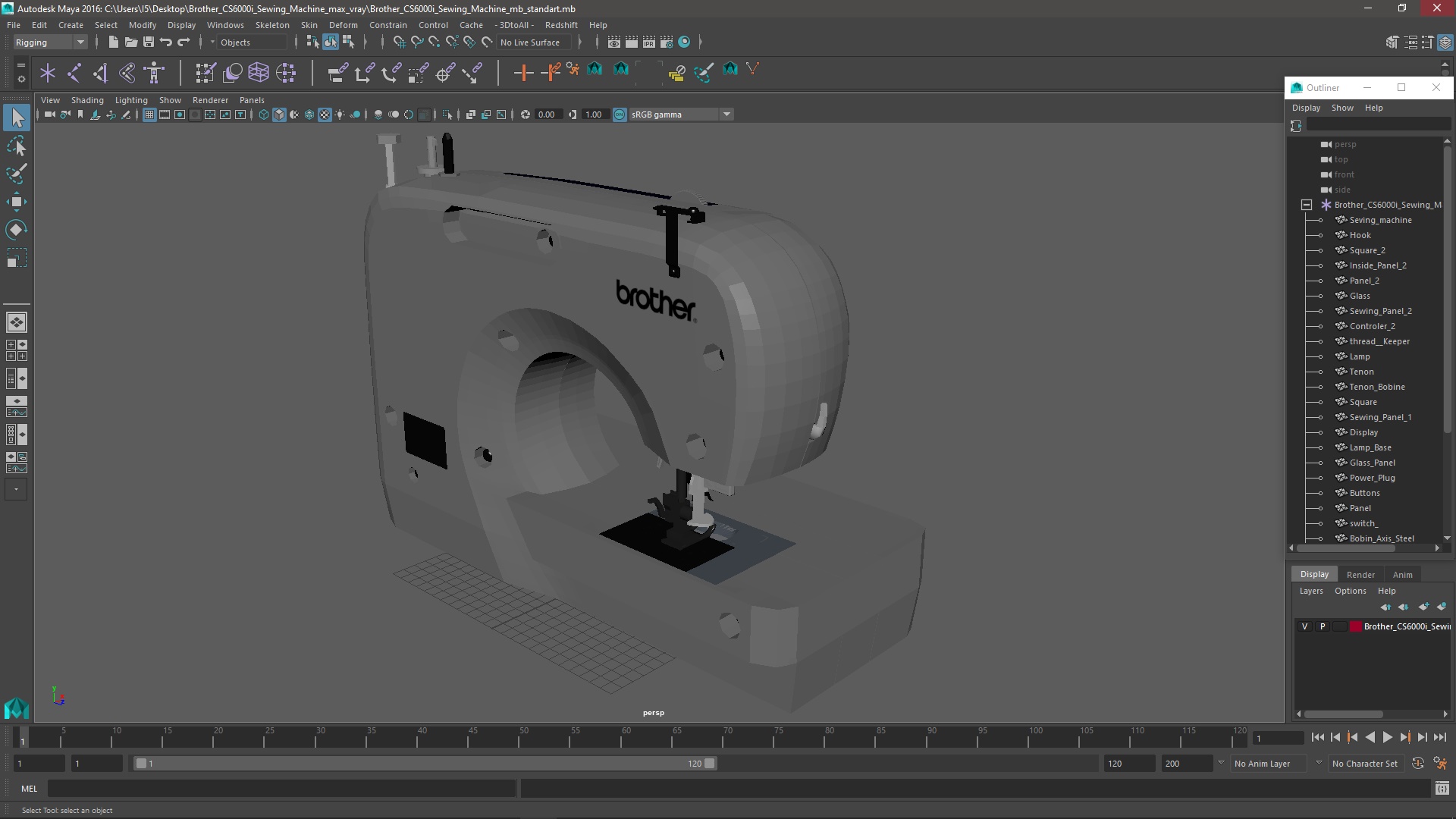Click the Set Key plus shelf icon
1456x819 pixels.
click(523, 73)
